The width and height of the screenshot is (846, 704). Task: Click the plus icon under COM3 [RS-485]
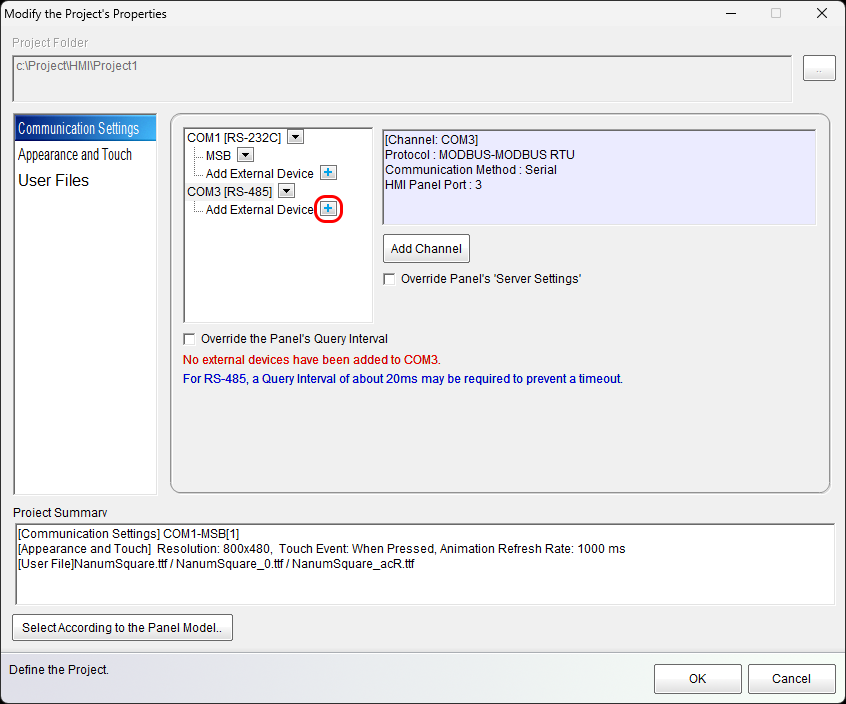[x=328, y=209]
